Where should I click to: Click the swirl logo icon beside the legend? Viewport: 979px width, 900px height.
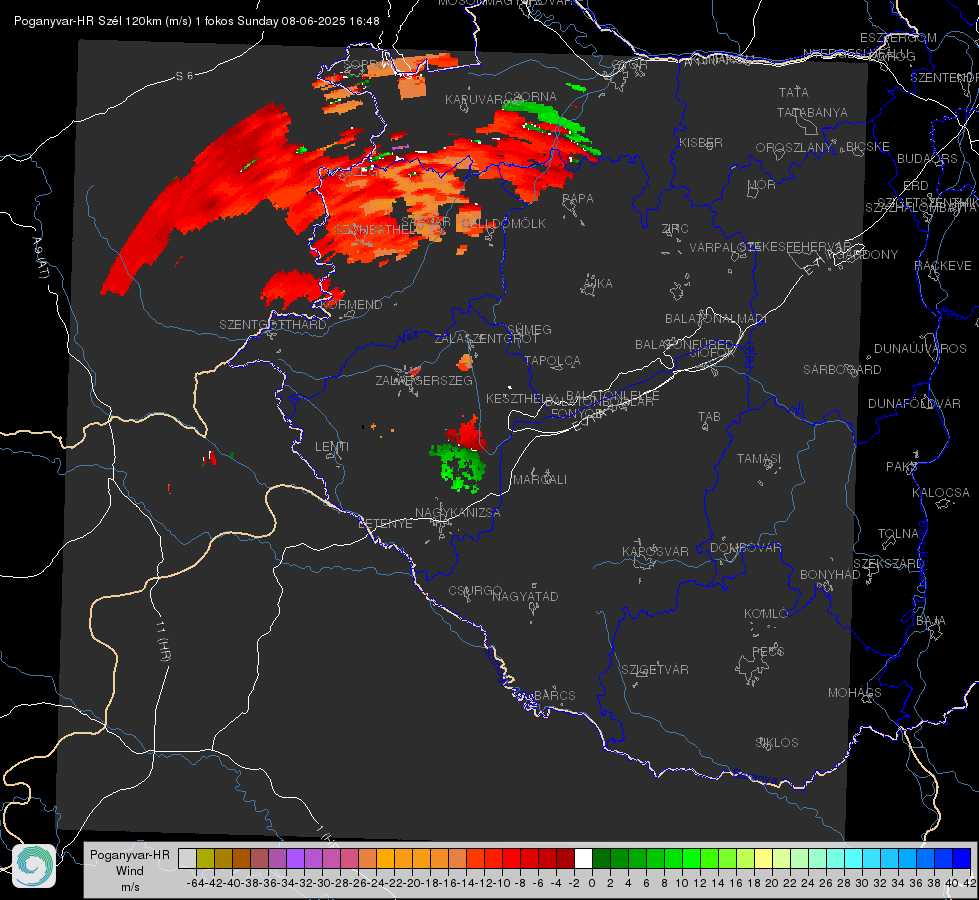click(34, 866)
